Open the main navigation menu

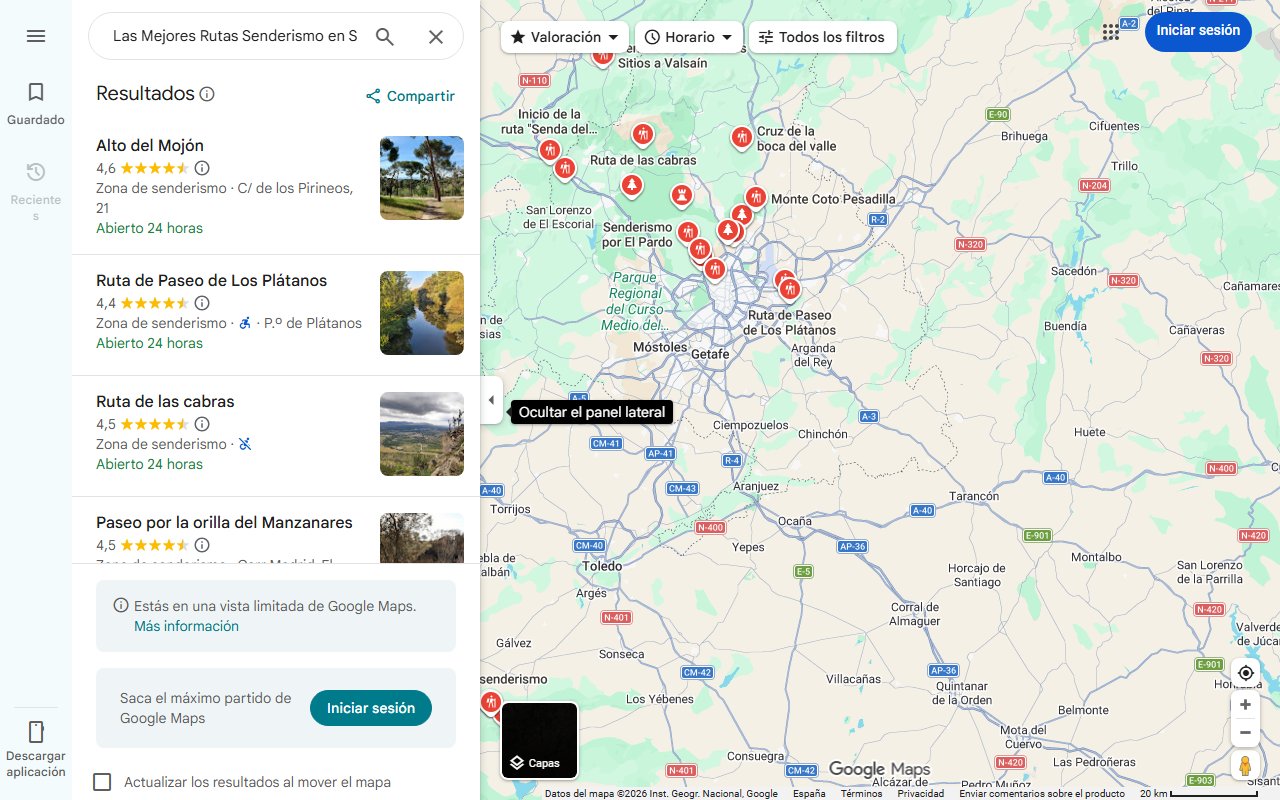pos(36,36)
